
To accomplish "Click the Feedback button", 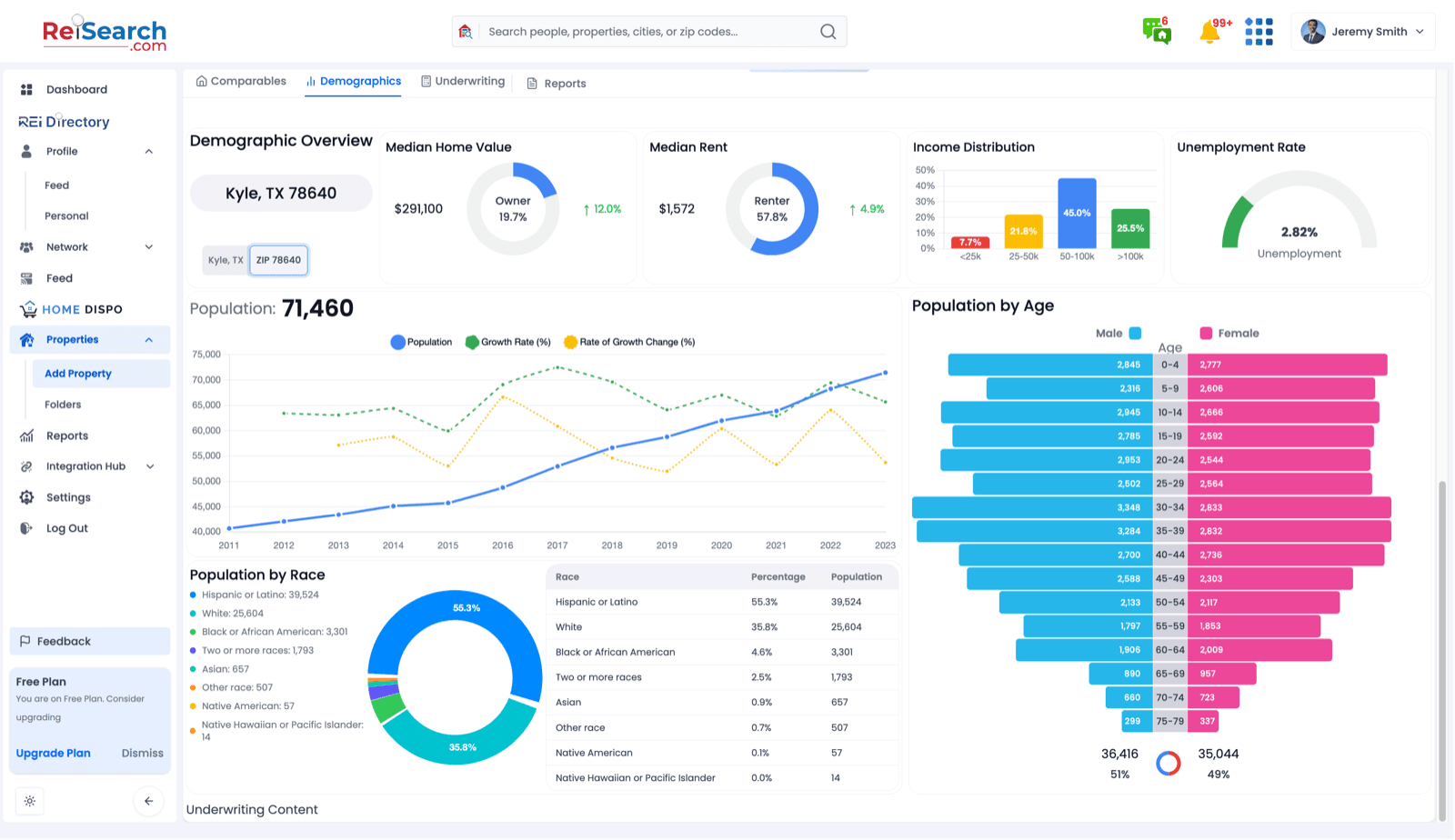I will tap(90, 641).
